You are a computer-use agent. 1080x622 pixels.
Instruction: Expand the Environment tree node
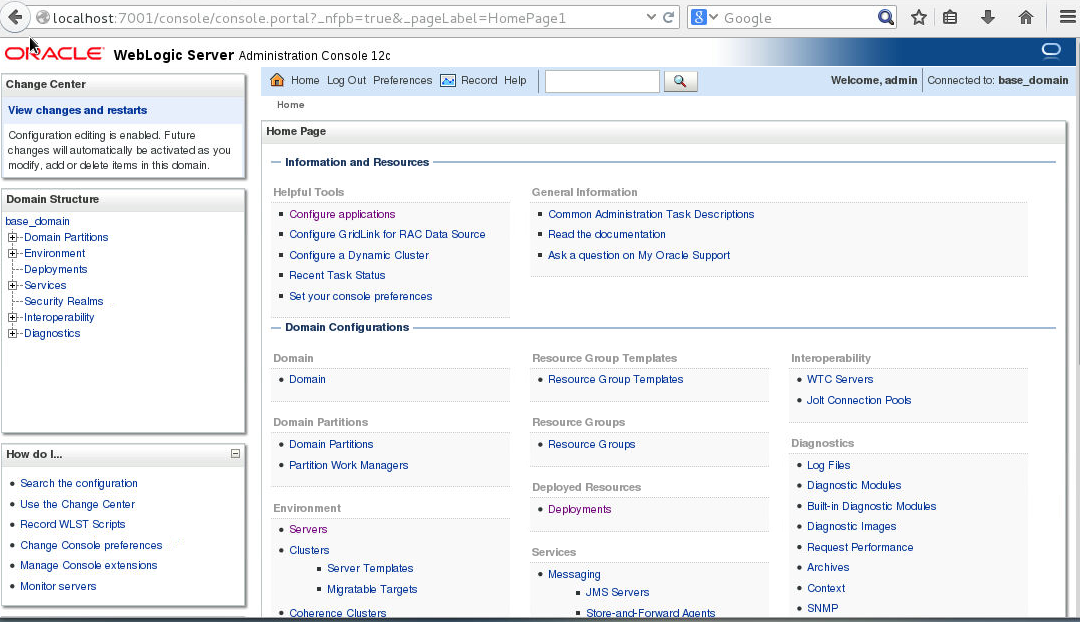(12, 253)
